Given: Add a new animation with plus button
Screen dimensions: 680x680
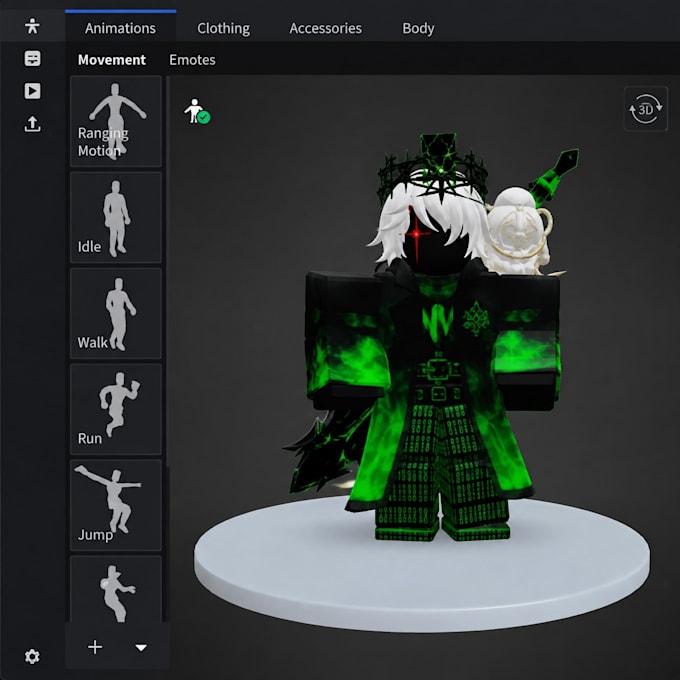Looking at the screenshot, I should tap(95, 647).
